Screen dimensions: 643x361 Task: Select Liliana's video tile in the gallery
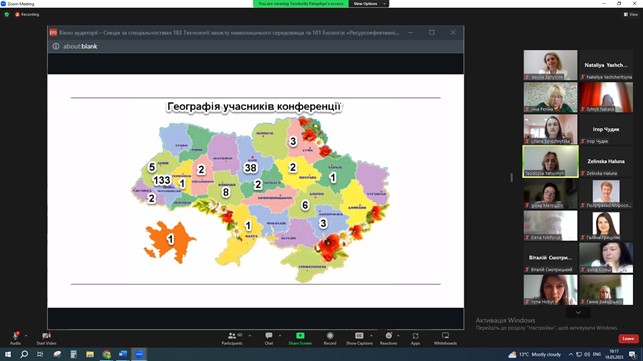[x=550, y=129]
